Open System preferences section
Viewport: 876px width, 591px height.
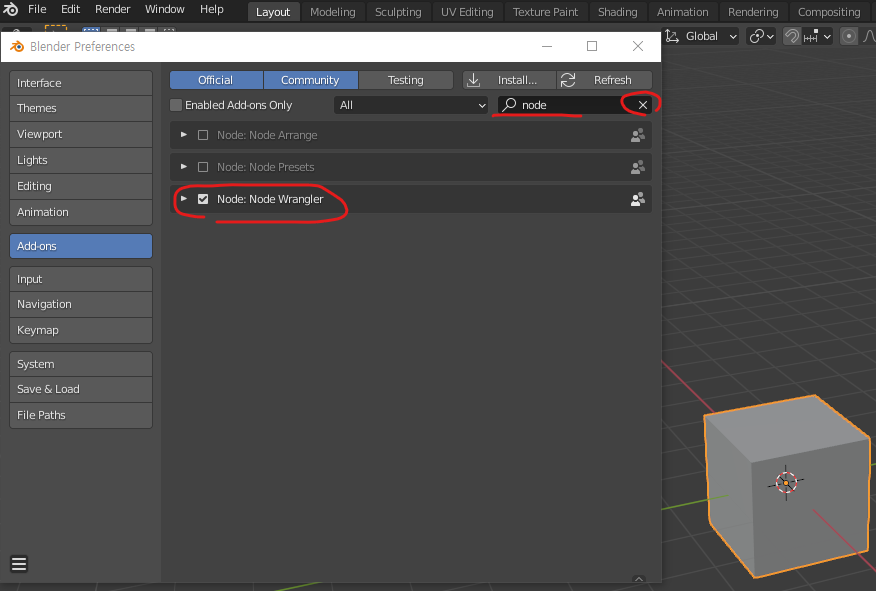click(81, 364)
